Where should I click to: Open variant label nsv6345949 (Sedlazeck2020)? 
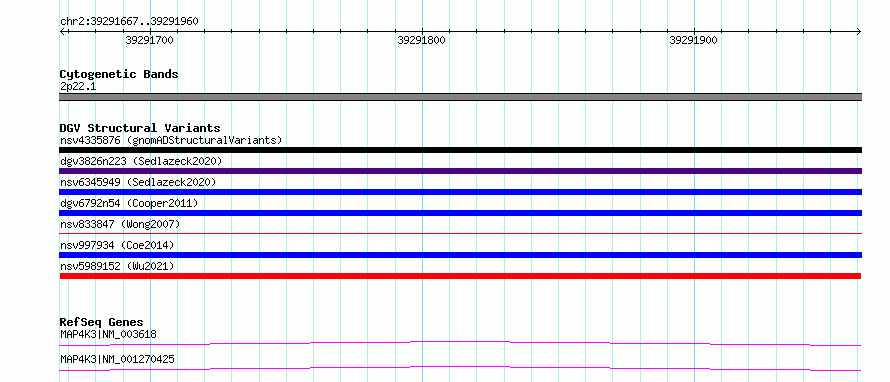(138, 182)
